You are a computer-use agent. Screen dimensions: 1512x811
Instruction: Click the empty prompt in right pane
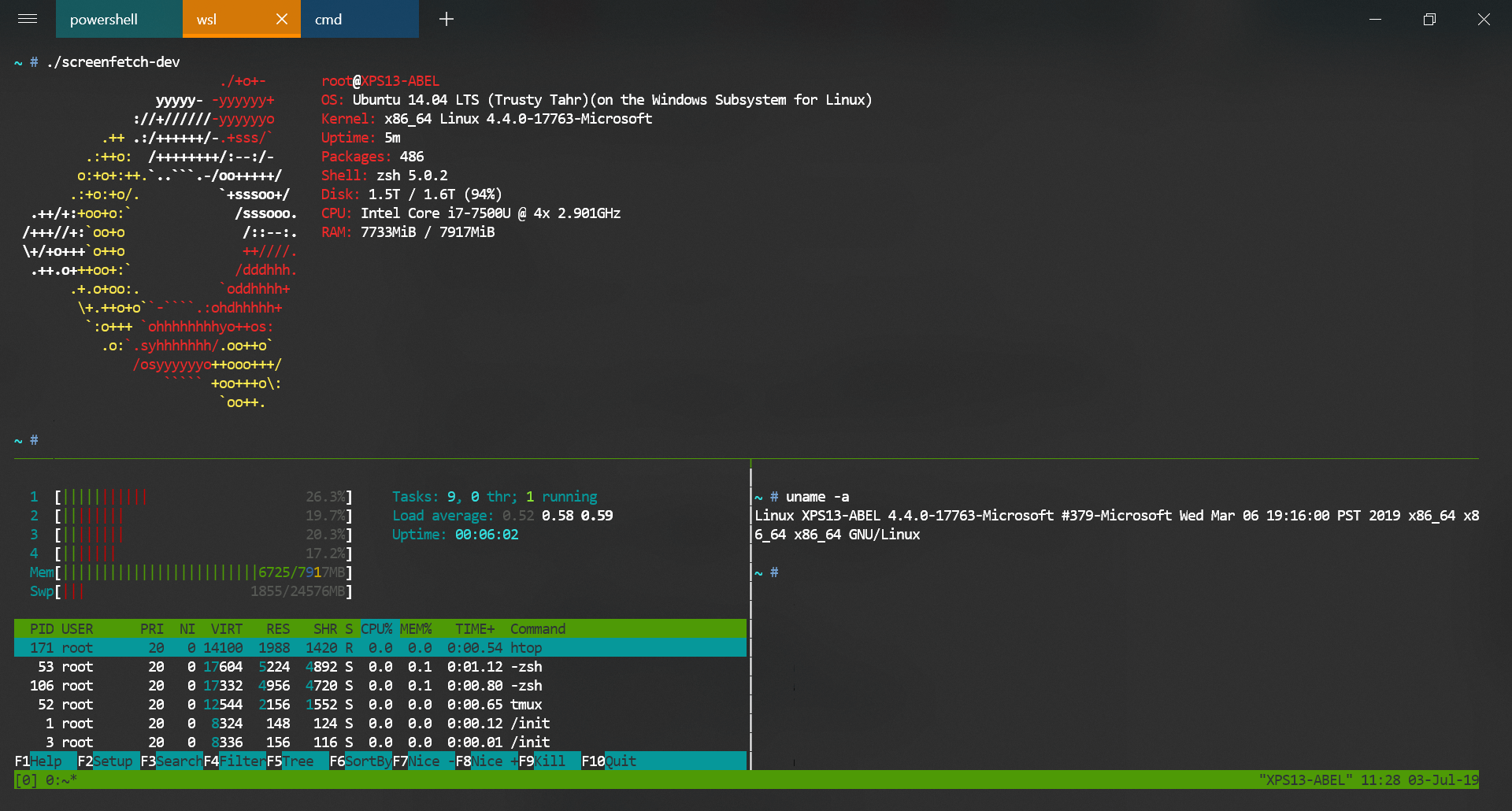click(x=766, y=572)
